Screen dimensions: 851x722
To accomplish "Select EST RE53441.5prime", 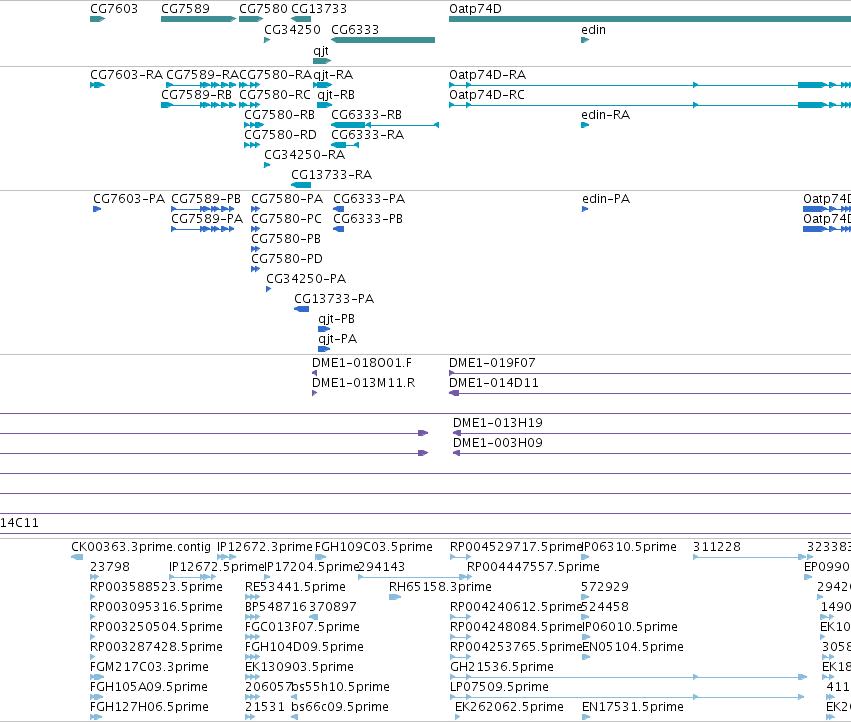I will pos(252,597).
